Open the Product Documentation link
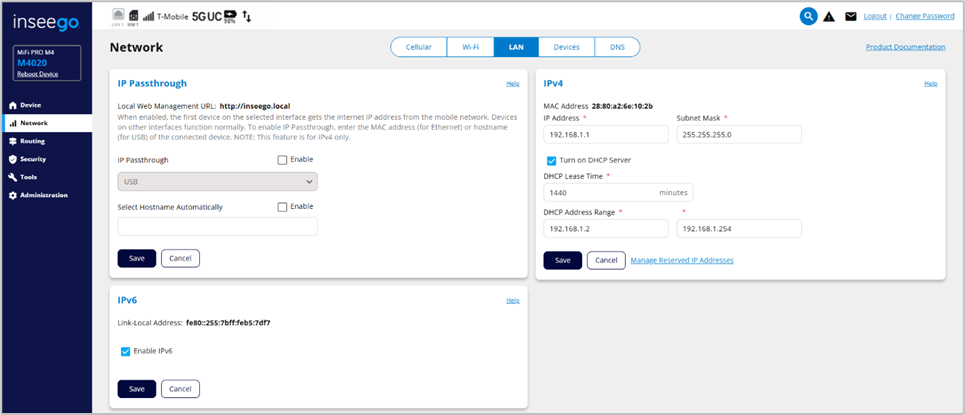Screen dimensions: 965x415 [x=905, y=47]
